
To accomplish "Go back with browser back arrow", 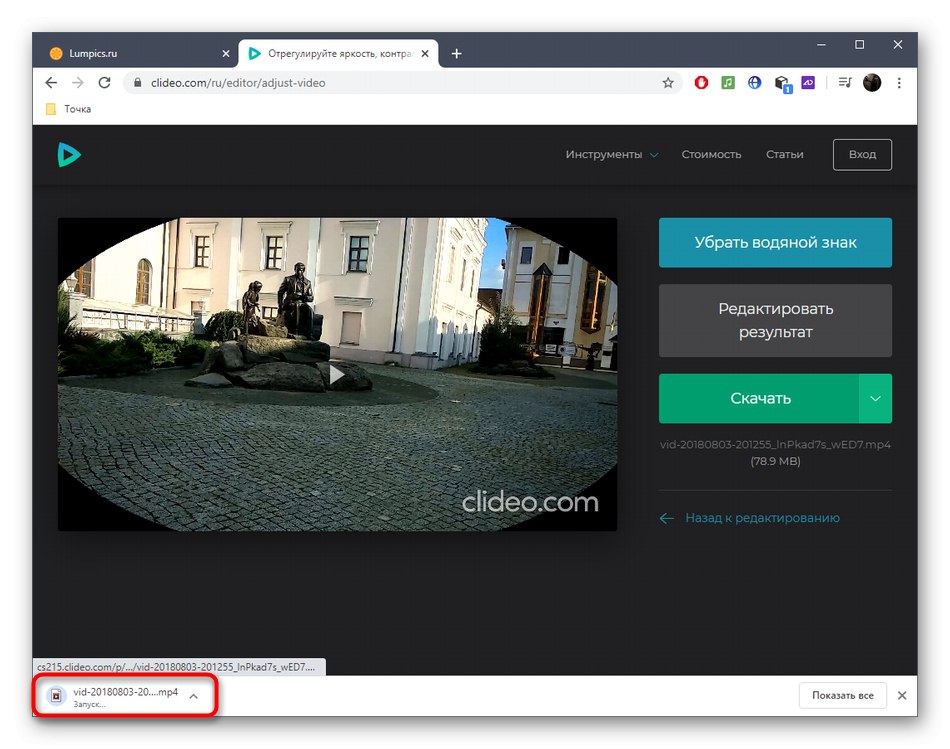I will [x=51, y=82].
